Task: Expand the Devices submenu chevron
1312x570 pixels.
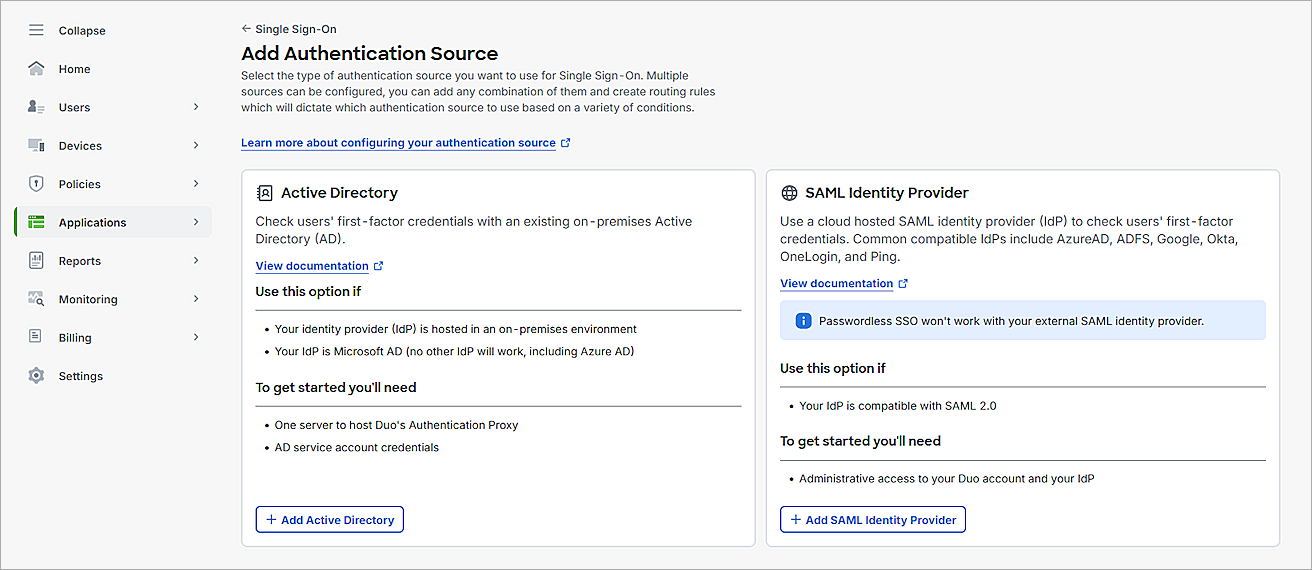Action: 196,146
